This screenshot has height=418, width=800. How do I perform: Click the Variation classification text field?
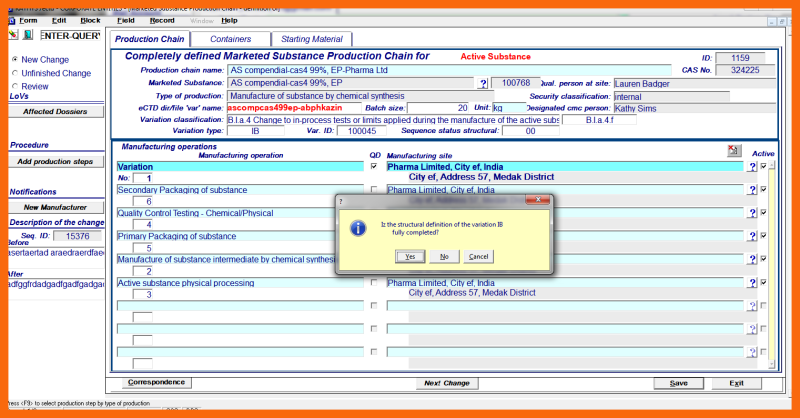(x=393, y=120)
